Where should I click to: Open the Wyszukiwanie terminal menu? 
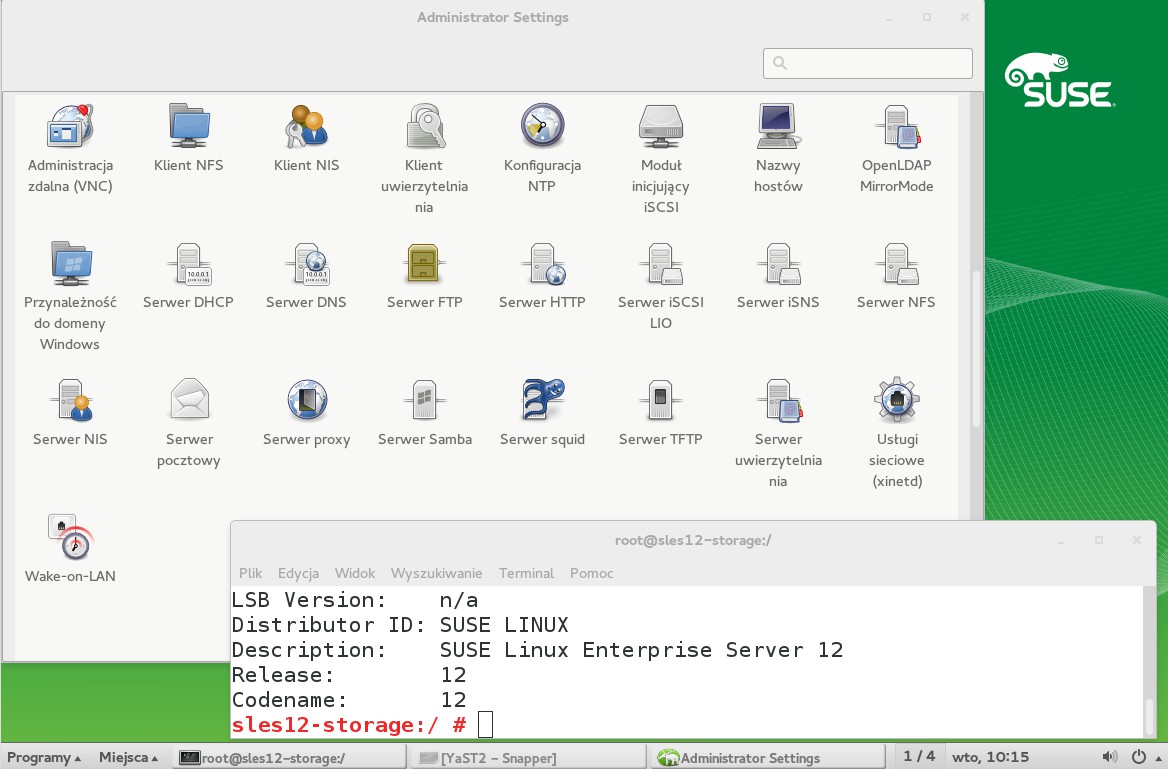pyautogui.click(x=437, y=573)
